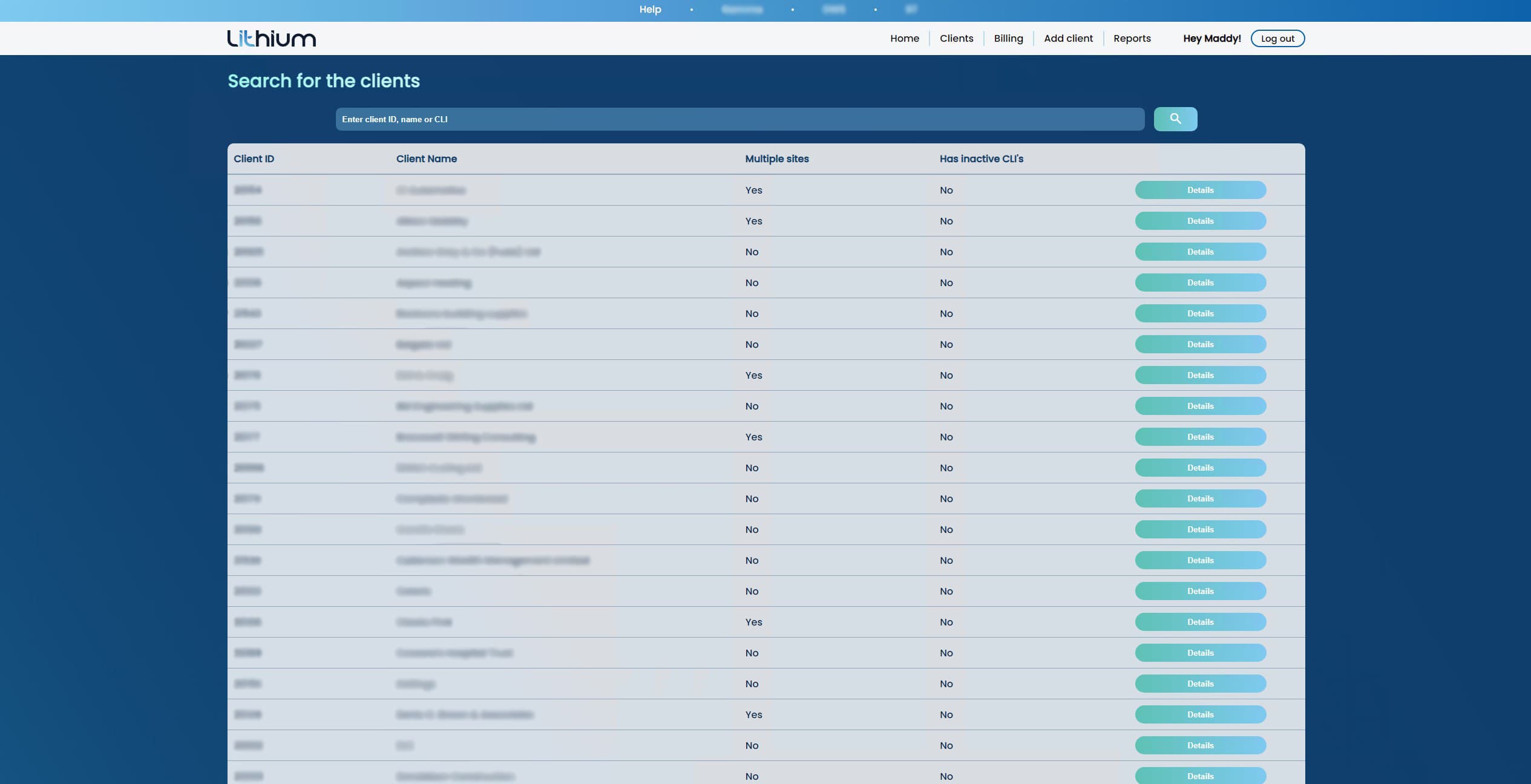
Task: Select Add client in navigation
Action: click(1068, 38)
